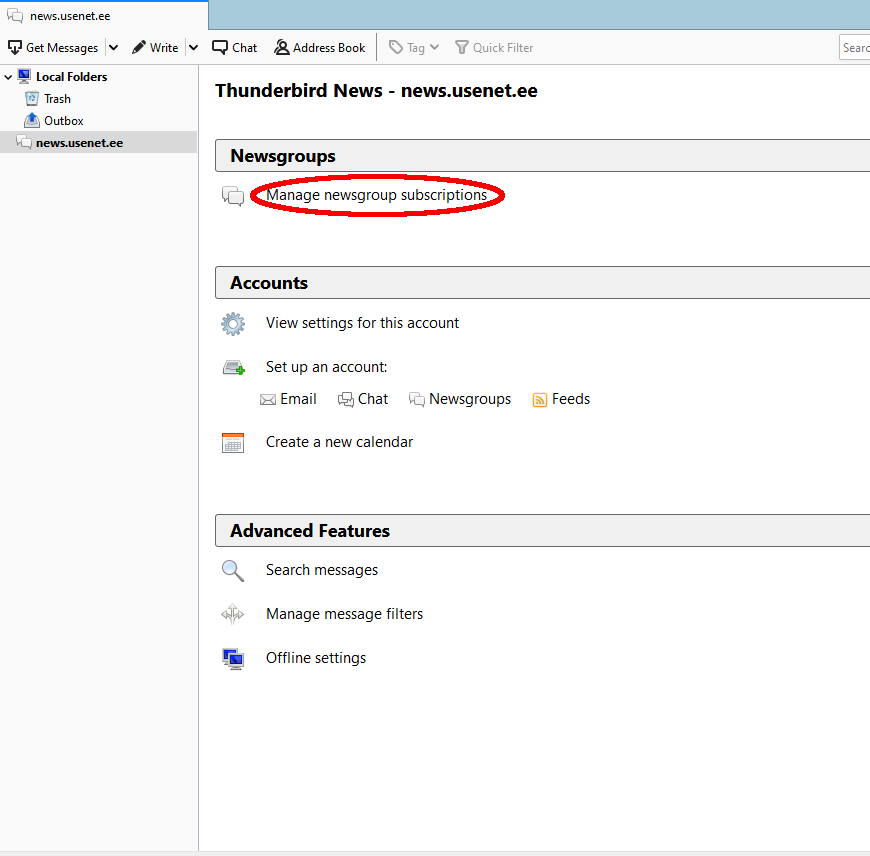870x856 pixels.
Task: Set up a new Email account
Action: coord(288,399)
